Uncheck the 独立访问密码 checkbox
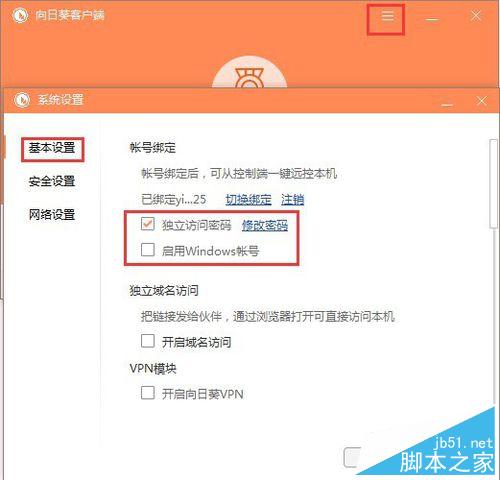Image resolution: width=500 pixels, height=480 pixels. click(x=148, y=224)
